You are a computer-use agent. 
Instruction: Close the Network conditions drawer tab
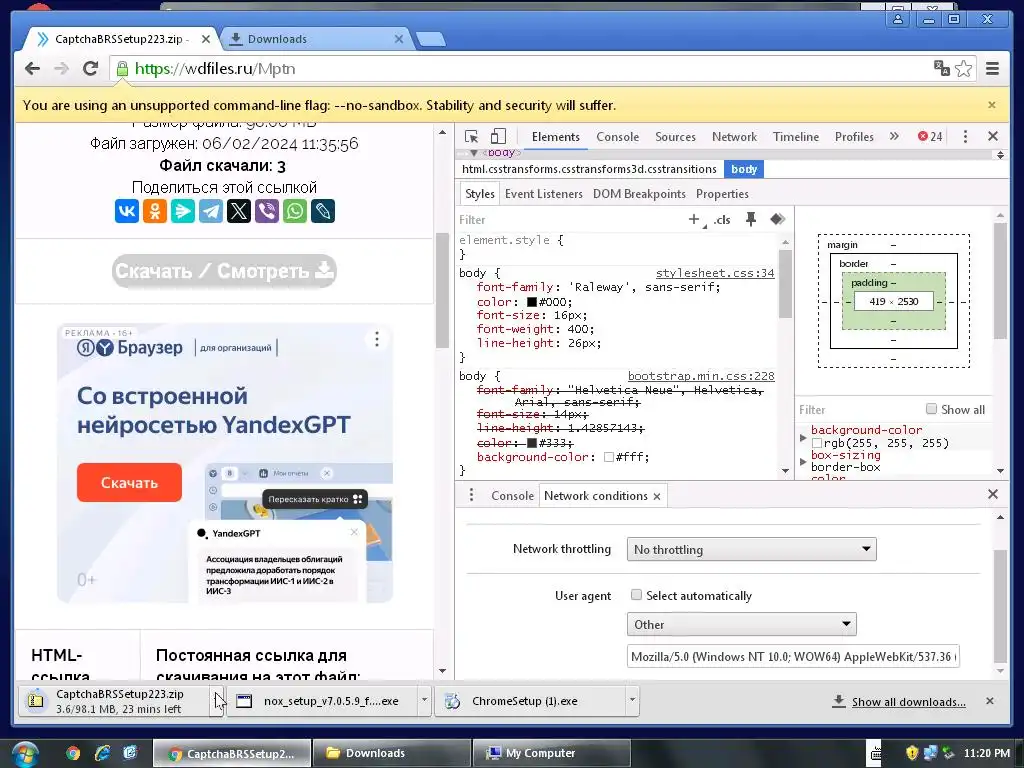[x=657, y=496]
